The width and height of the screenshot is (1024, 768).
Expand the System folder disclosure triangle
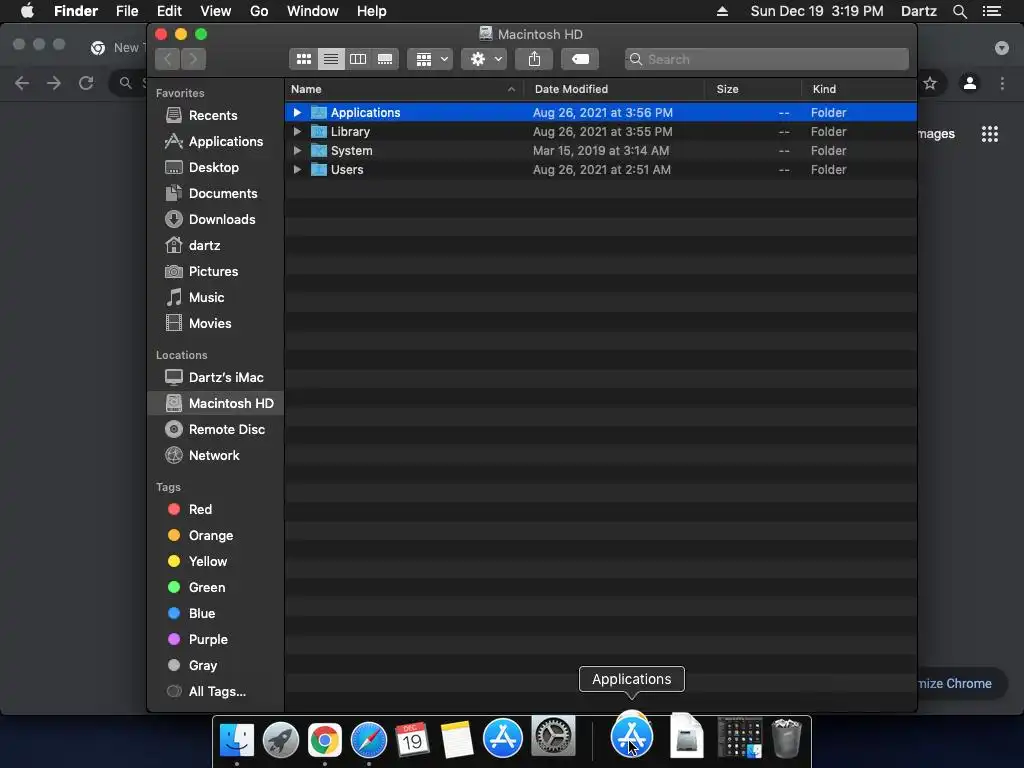click(297, 150)
